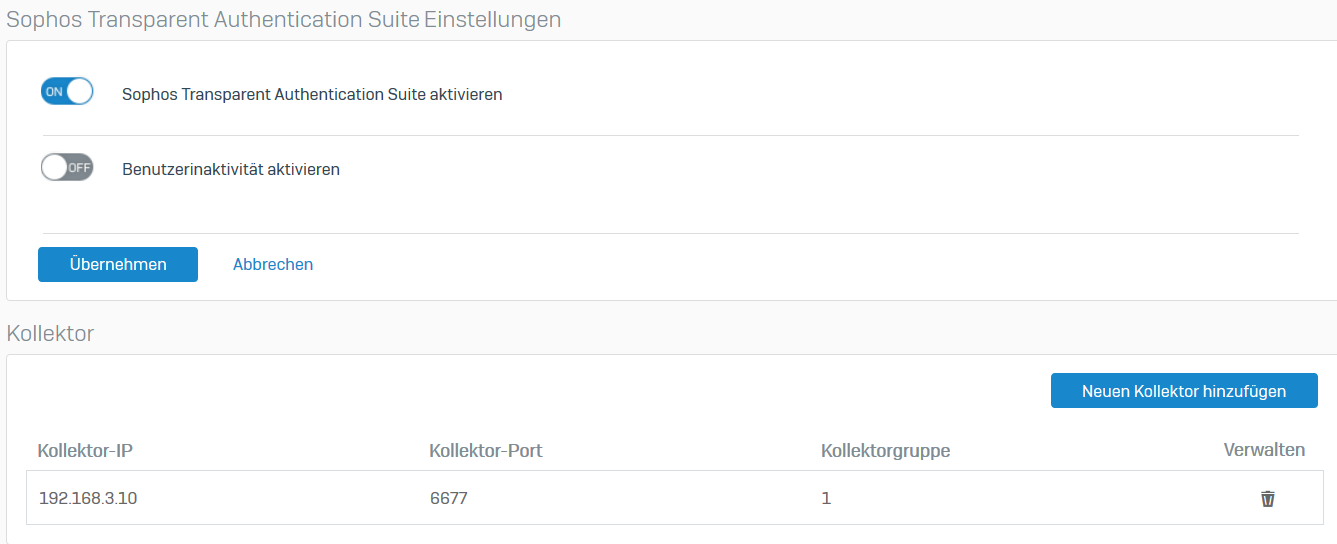Enable the Benutzerinaktivität toggle switch

point(67,167)
